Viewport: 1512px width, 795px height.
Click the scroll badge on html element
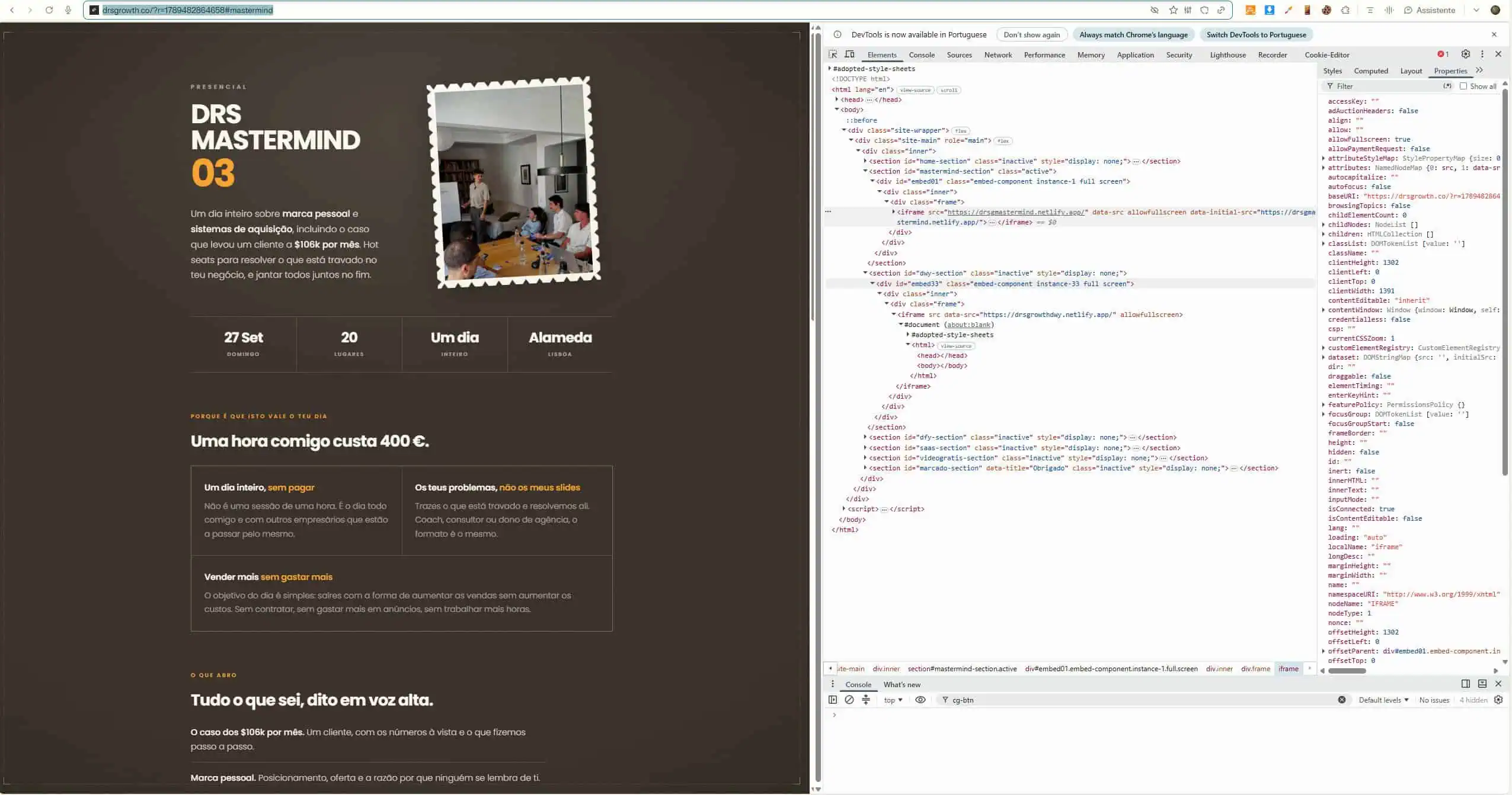pos(948,90)
